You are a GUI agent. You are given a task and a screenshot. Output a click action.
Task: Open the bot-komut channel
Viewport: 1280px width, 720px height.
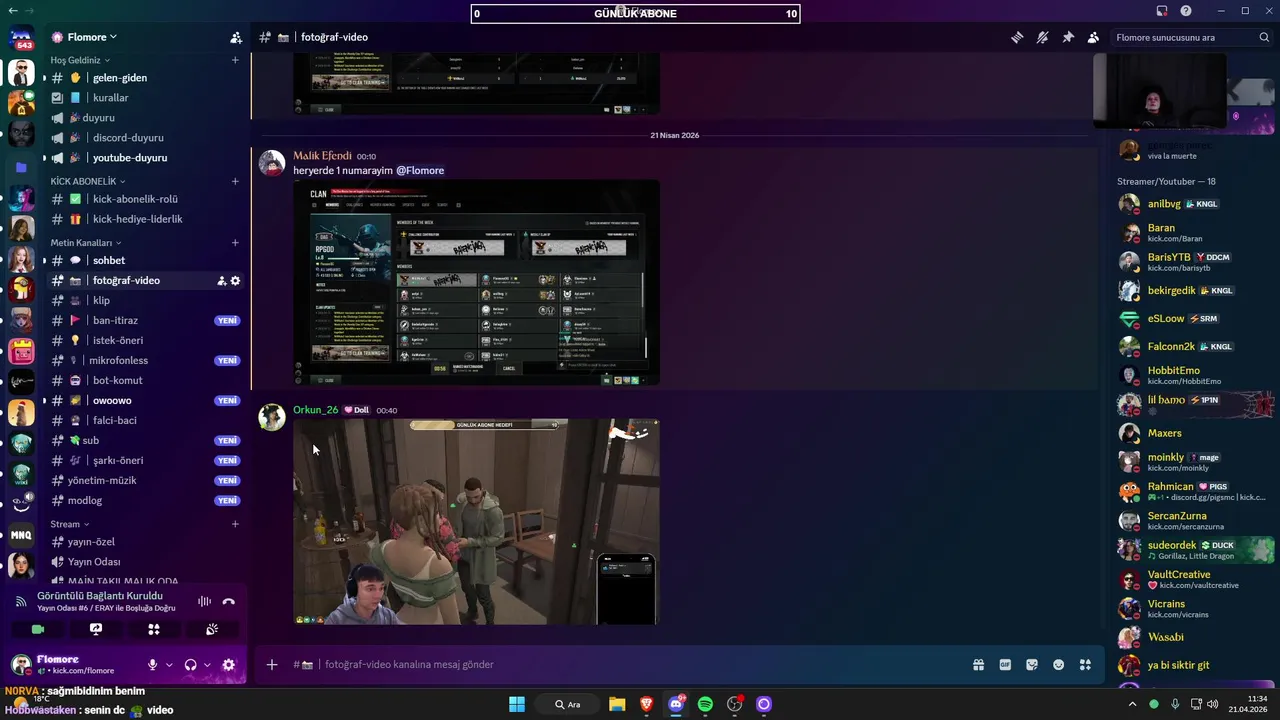click(146, 380)
